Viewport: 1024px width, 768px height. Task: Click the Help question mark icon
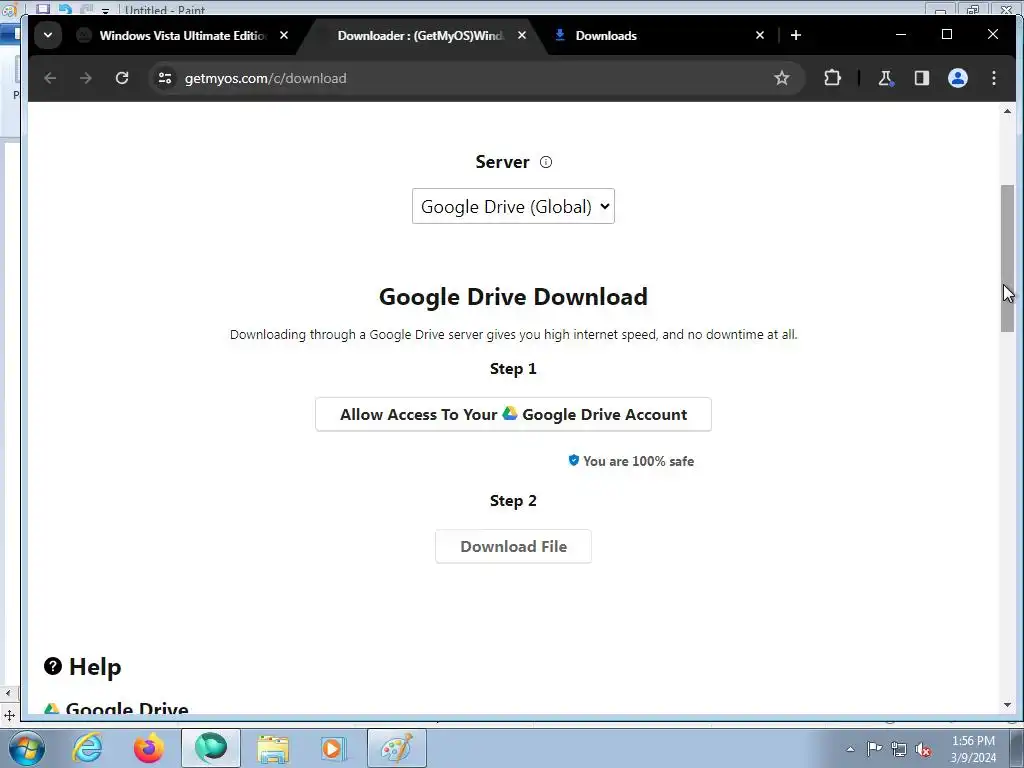point(53,666)
